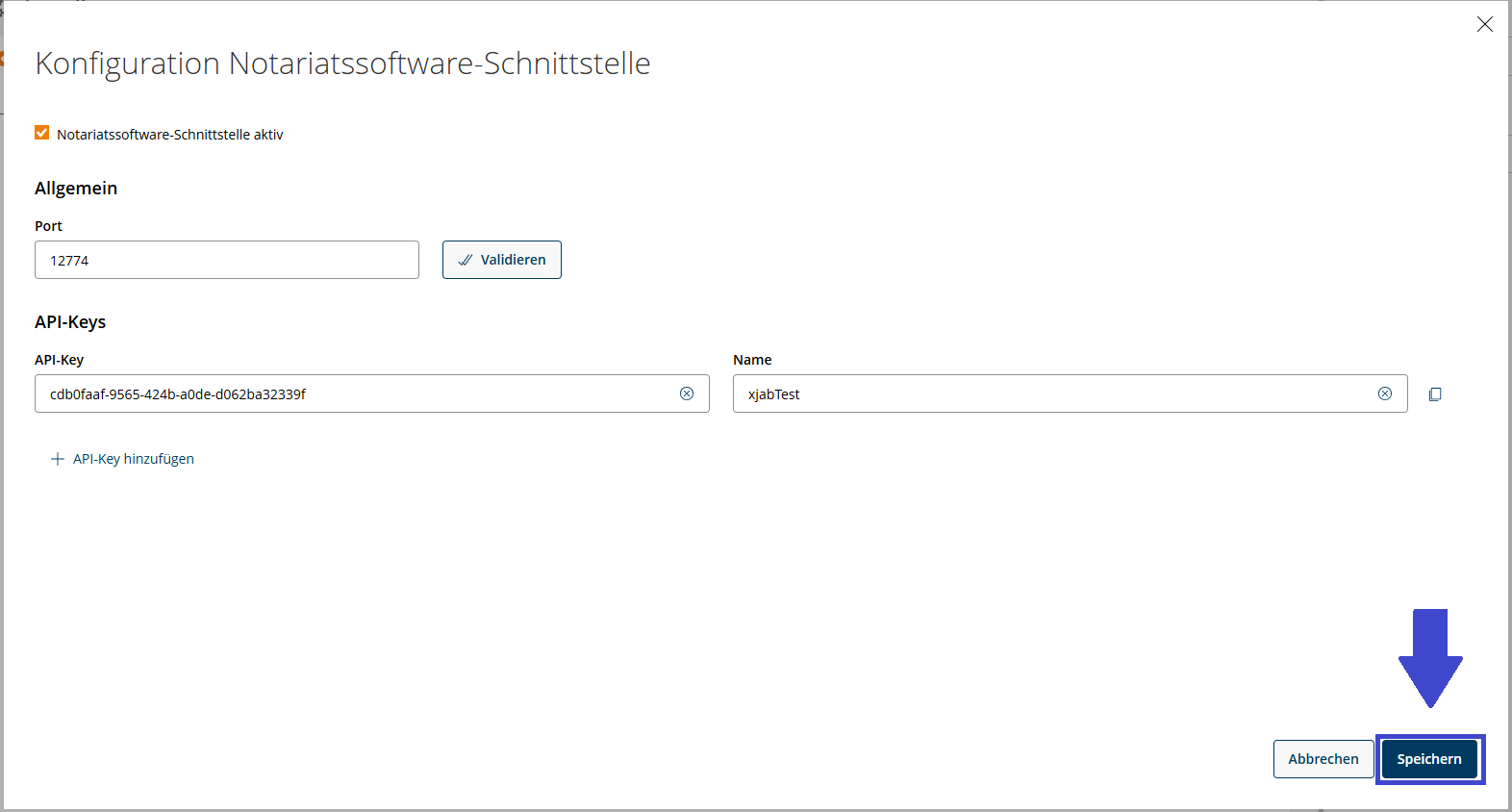
Task: Click into the API-Key text field
Action: pyautogui.click(x=356, y=393)
